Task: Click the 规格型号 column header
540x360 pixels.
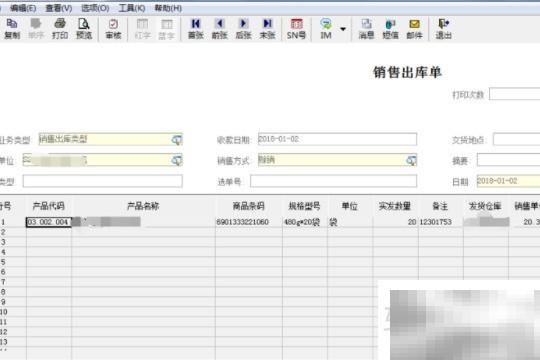Action: coord(304,206)
